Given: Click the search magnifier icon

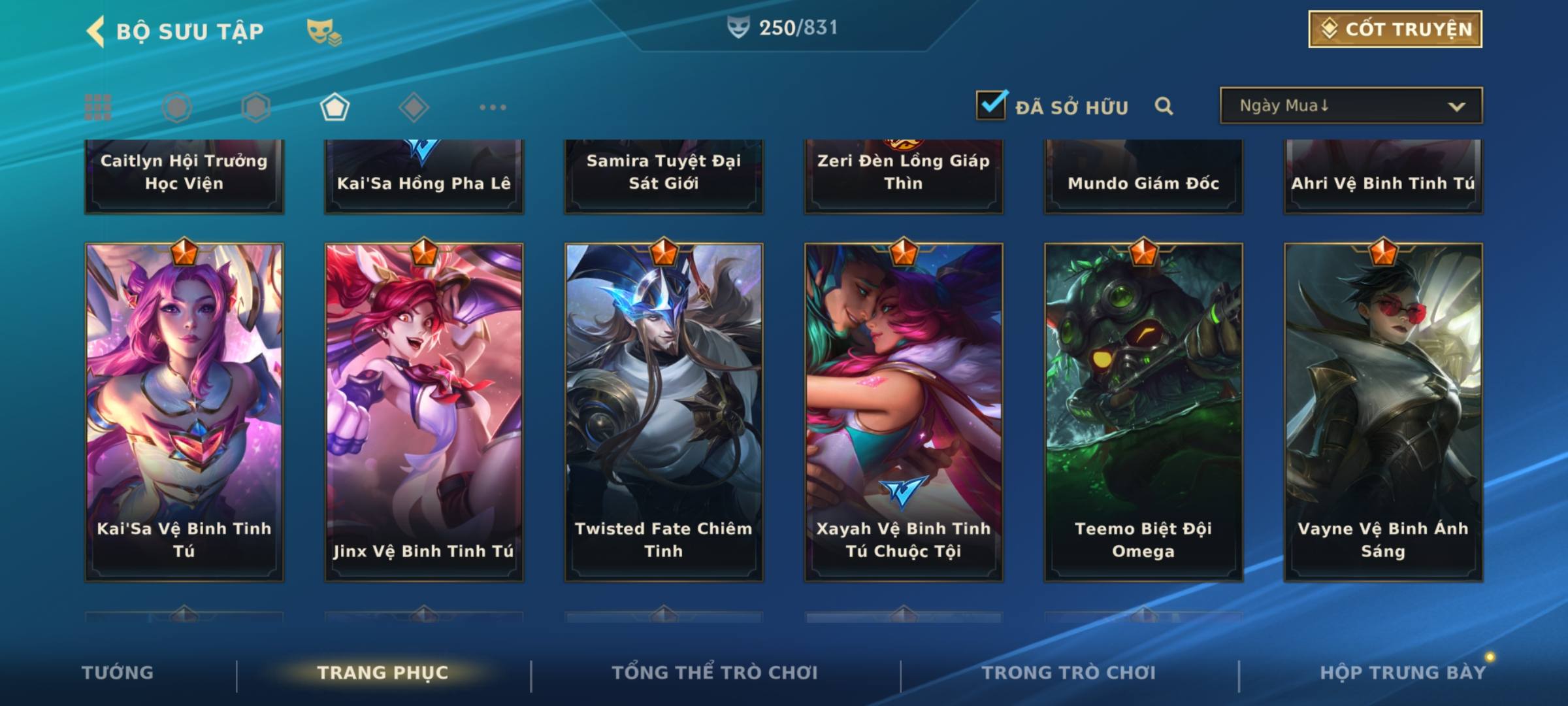Looking at the screenshot, I should pos(1164,106).
